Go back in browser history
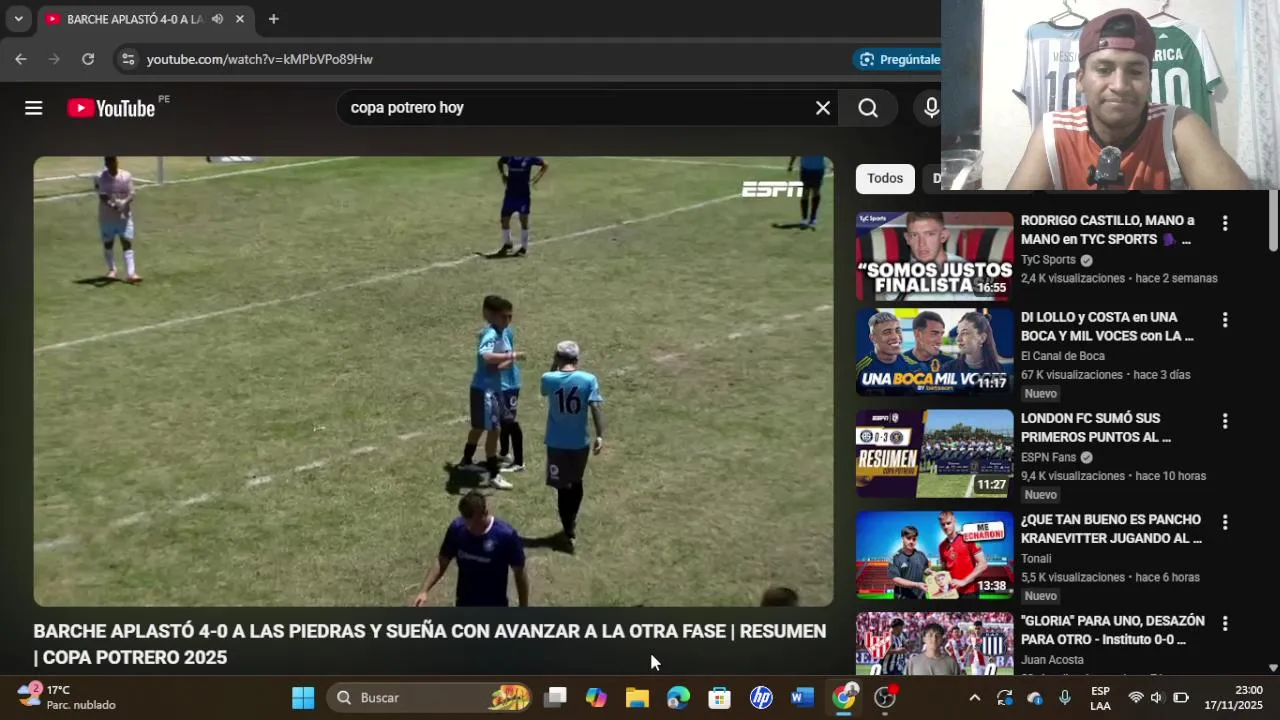The image size is (1280, 720). point(21,59)
